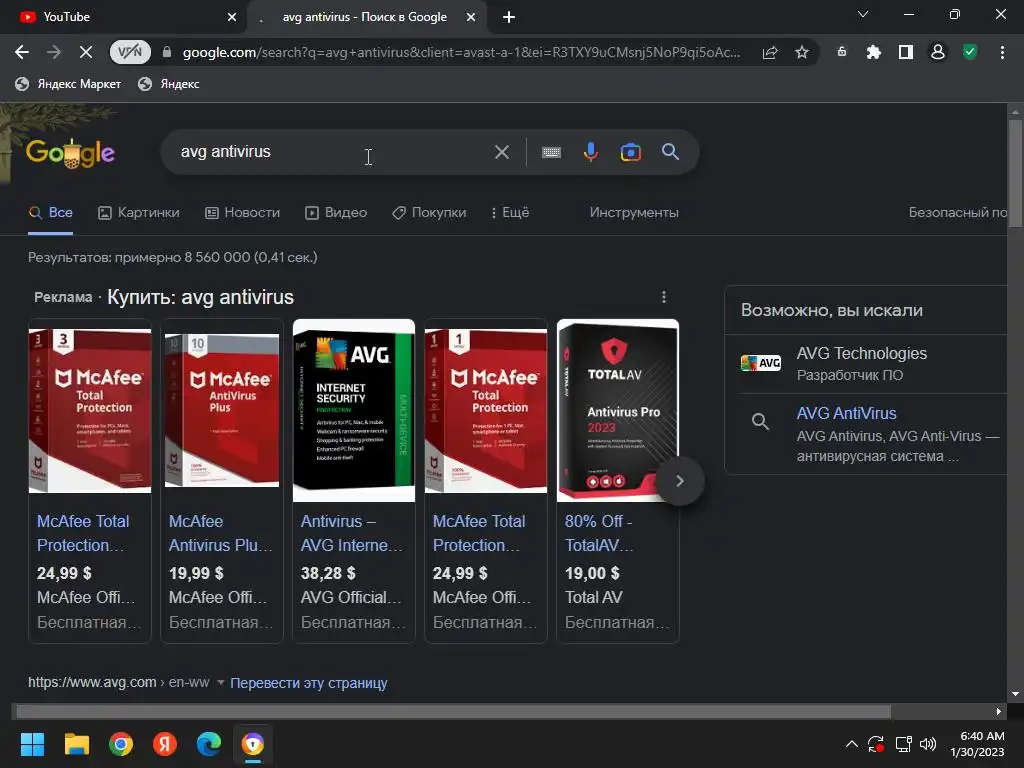Select the Видео search tab
Viewport: 1024px width, 768px height.
336,213
